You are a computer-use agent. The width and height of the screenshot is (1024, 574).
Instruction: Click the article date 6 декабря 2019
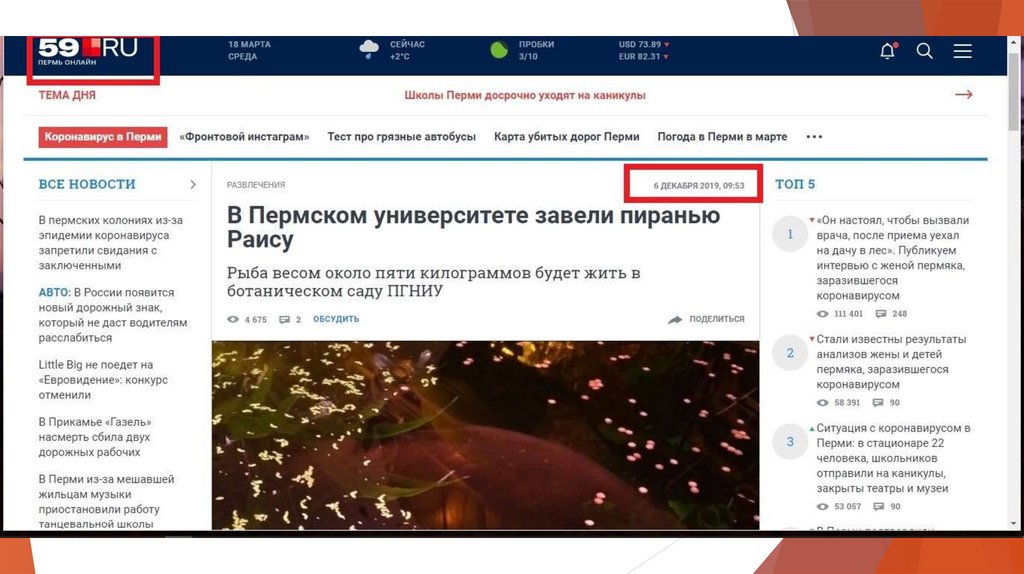coord(699,185)
